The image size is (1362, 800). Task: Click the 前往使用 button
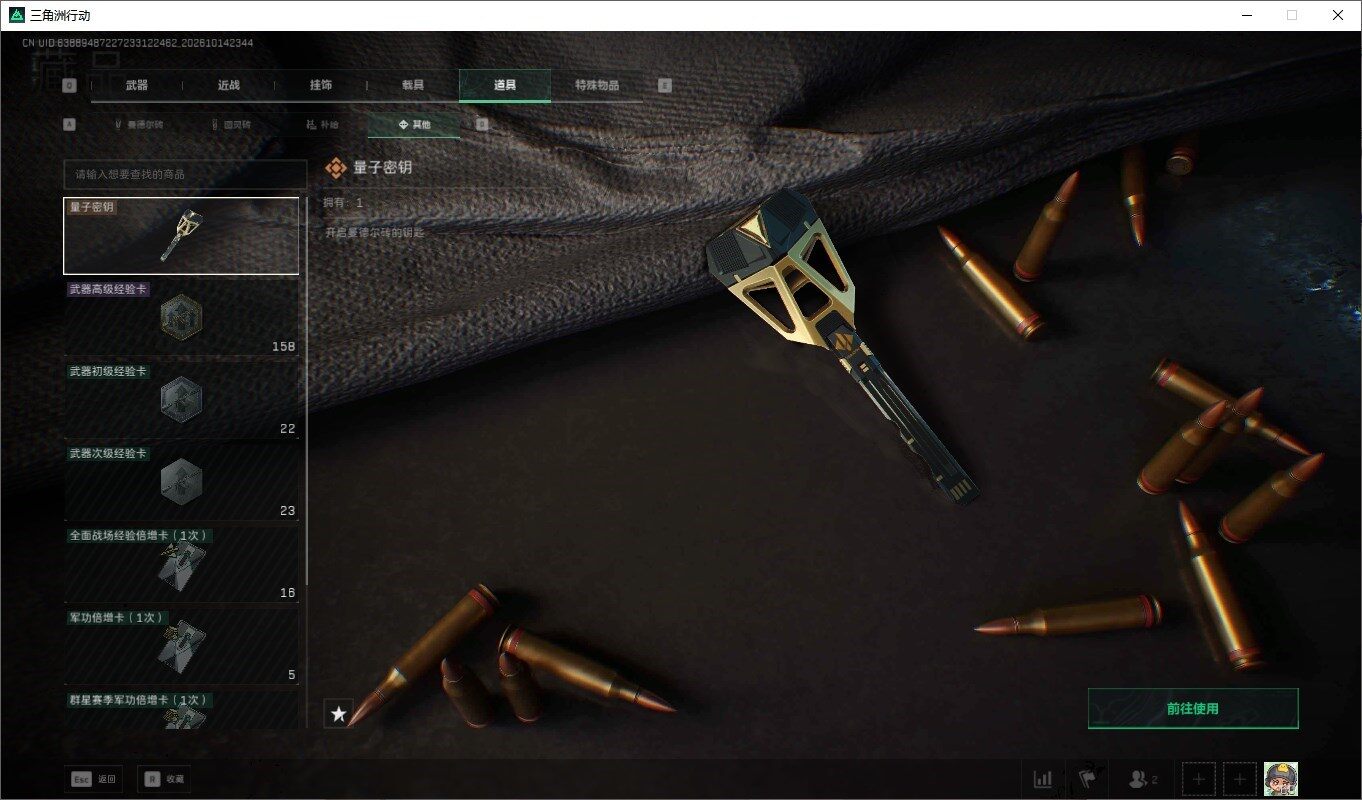(1193, 709)
